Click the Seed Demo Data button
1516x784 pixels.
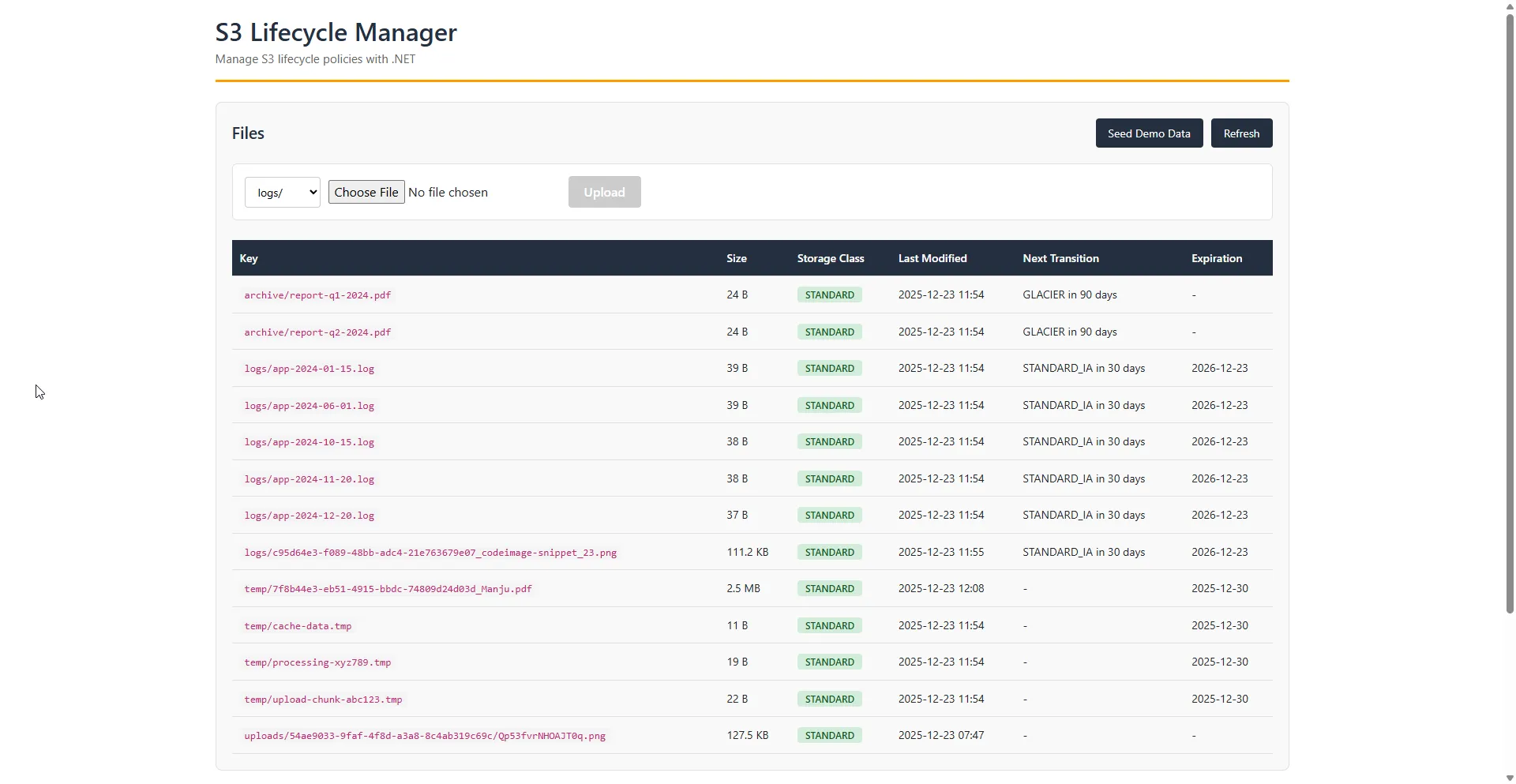[1150, 133]
